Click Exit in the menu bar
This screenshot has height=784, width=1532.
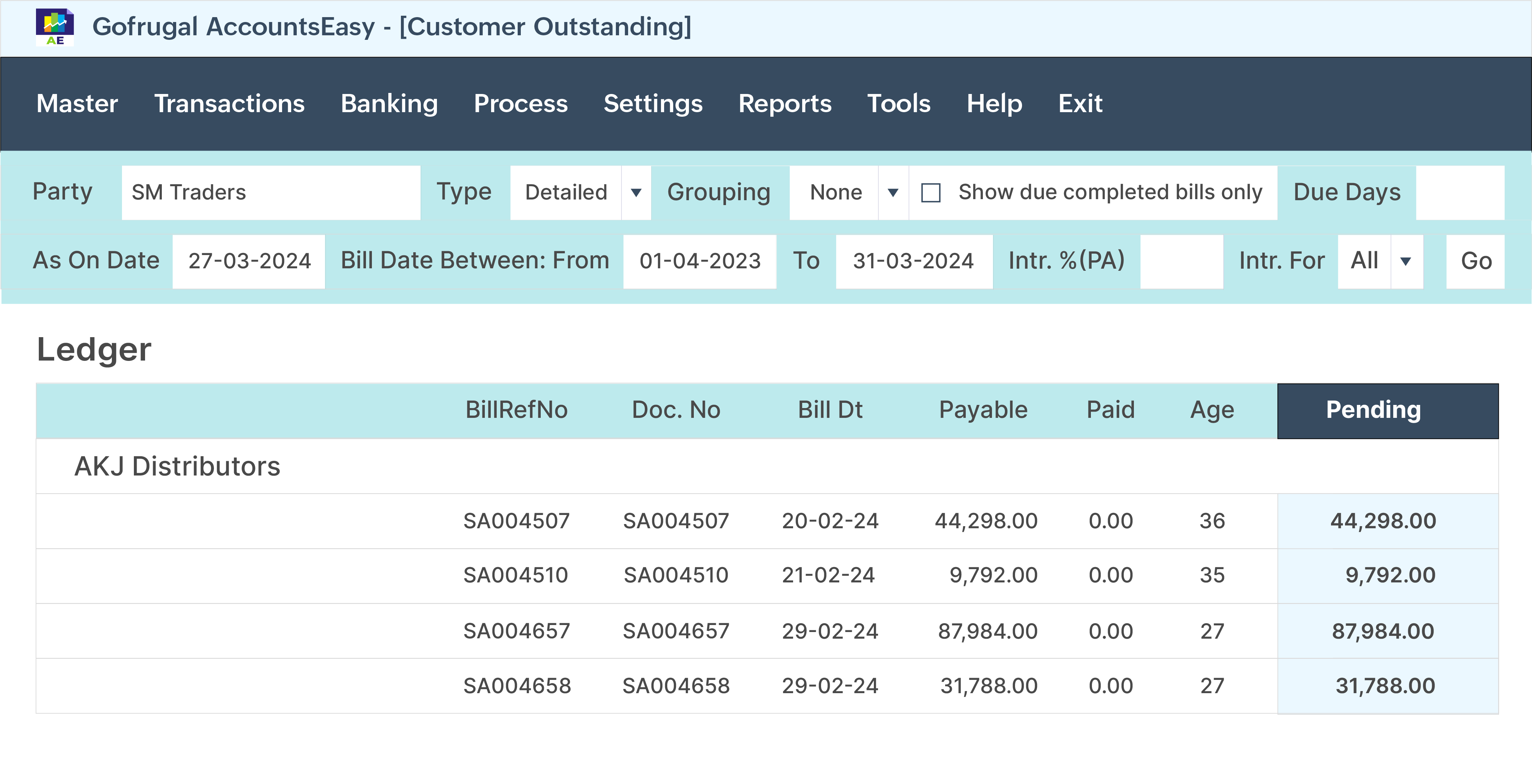tap(1080, 103)
